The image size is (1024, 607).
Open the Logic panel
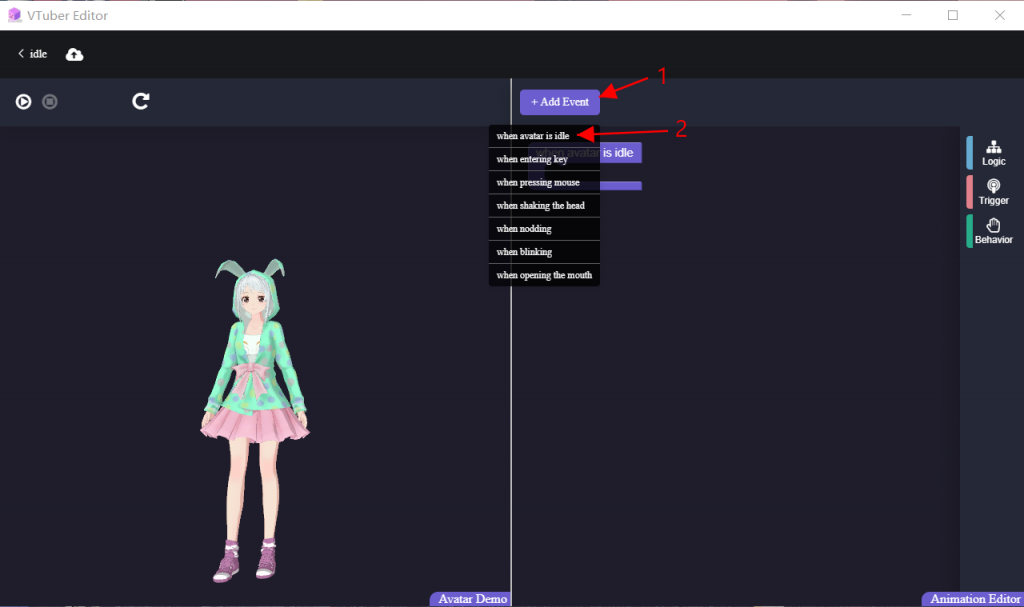(992, 152)
